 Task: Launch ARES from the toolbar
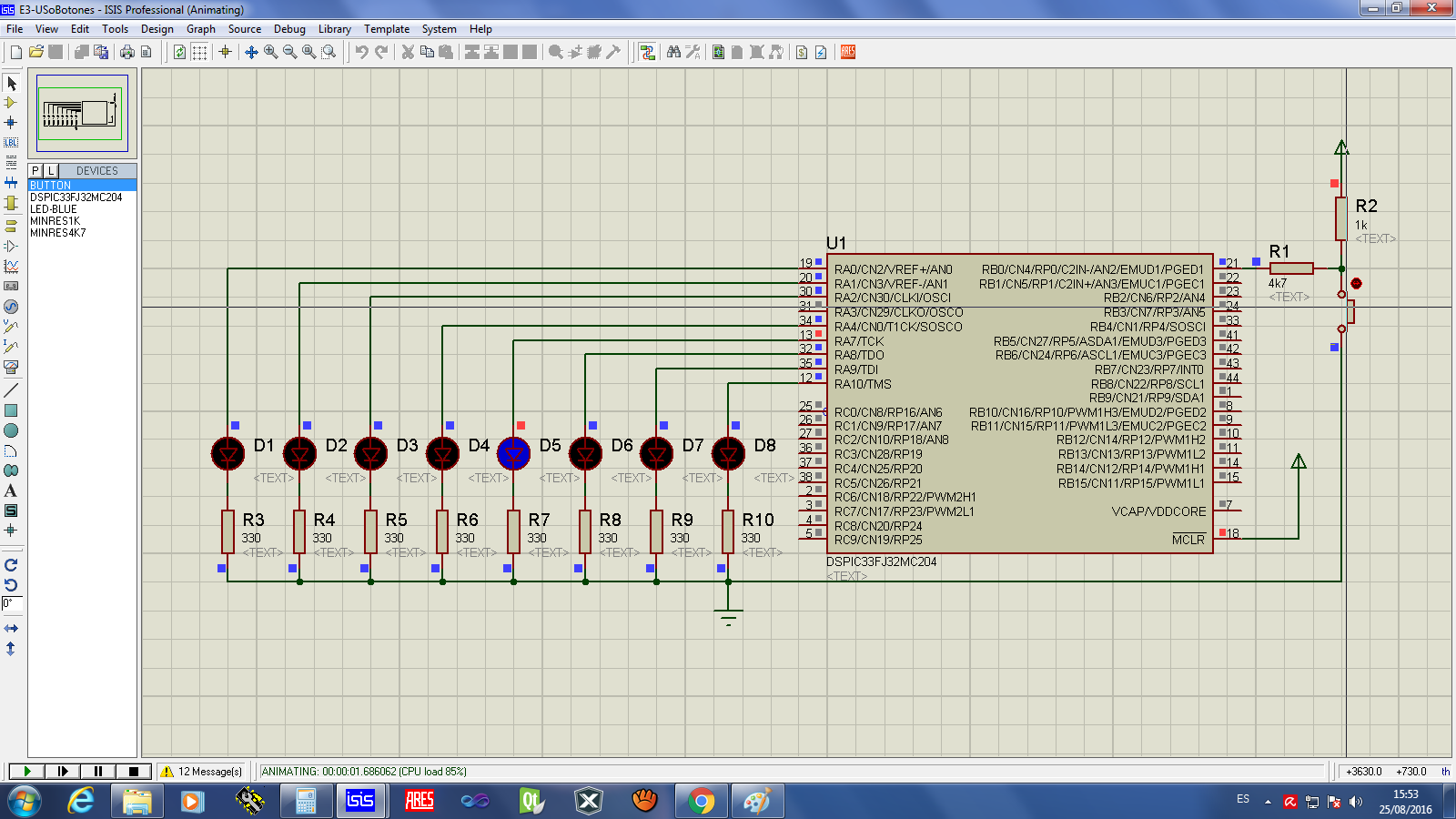(848, 52)
